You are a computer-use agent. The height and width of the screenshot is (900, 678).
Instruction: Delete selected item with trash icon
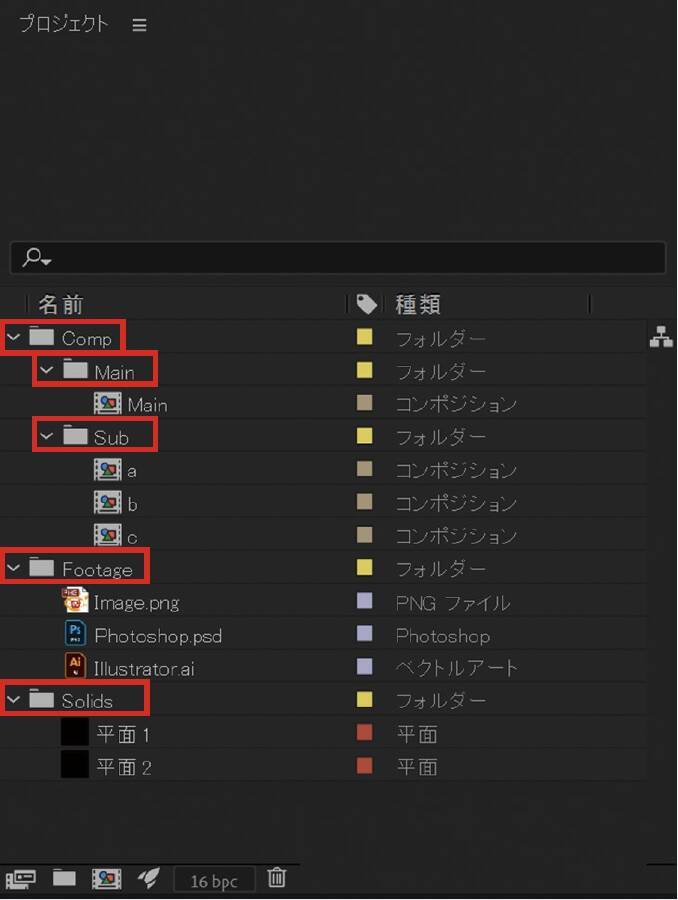(277, 877)
